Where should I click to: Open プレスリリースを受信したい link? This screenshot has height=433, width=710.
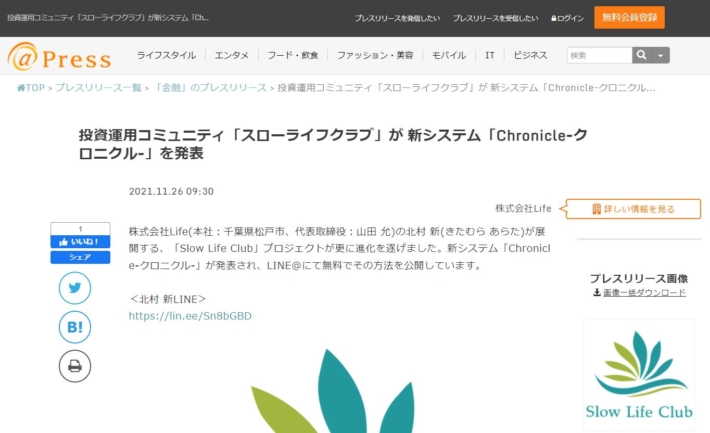click(x=495, y=18)
